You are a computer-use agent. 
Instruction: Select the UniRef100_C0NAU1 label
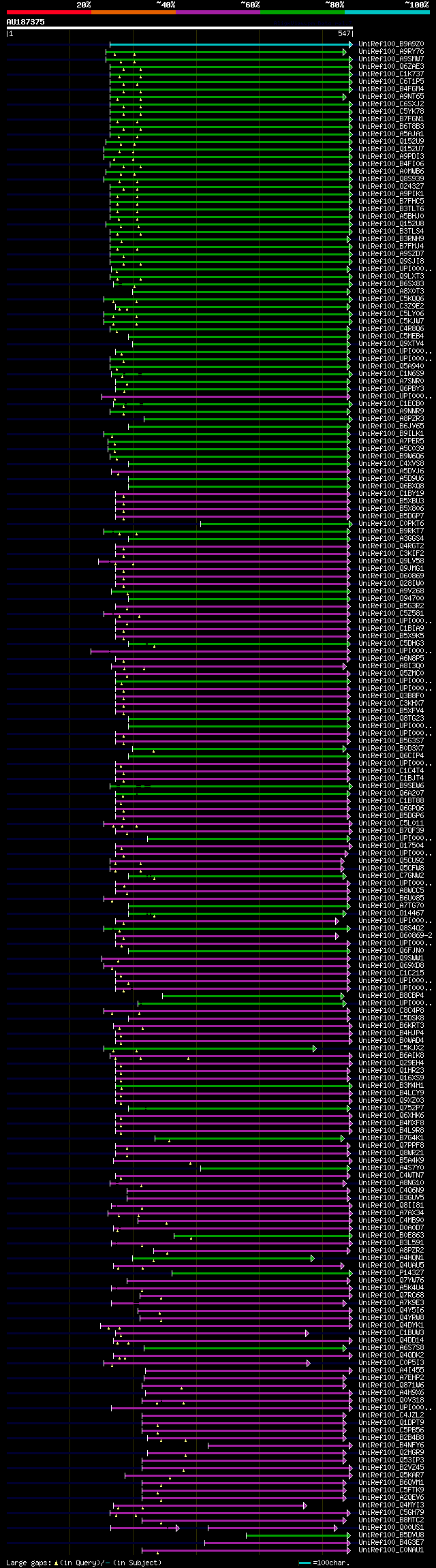pos(391,1550)
